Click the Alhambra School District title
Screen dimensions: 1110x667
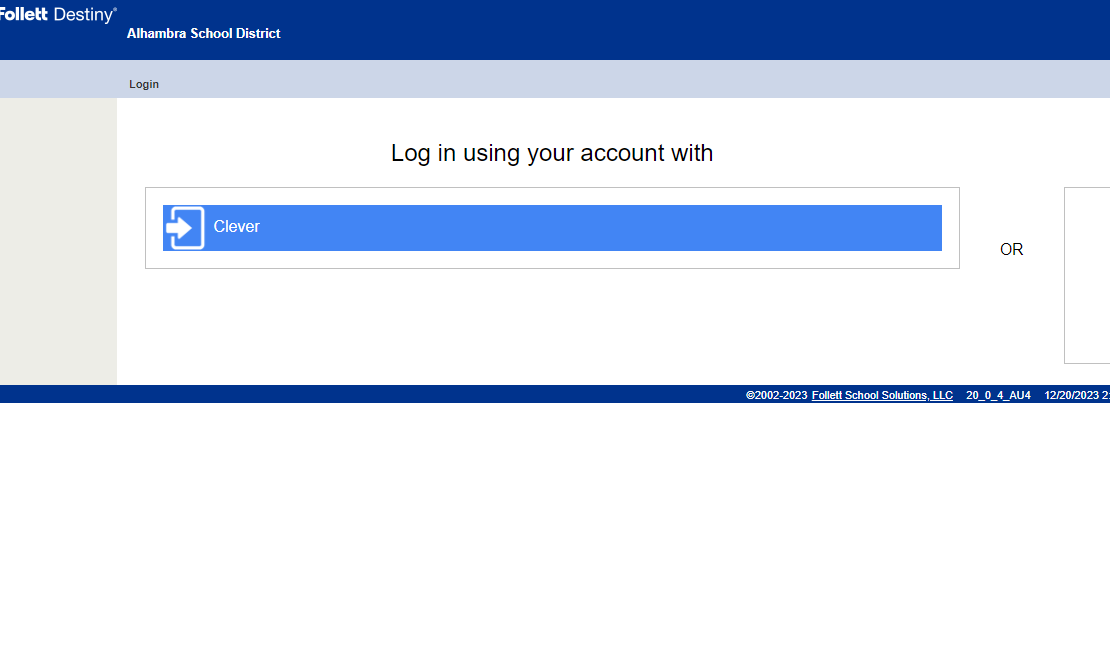(203, 33)
